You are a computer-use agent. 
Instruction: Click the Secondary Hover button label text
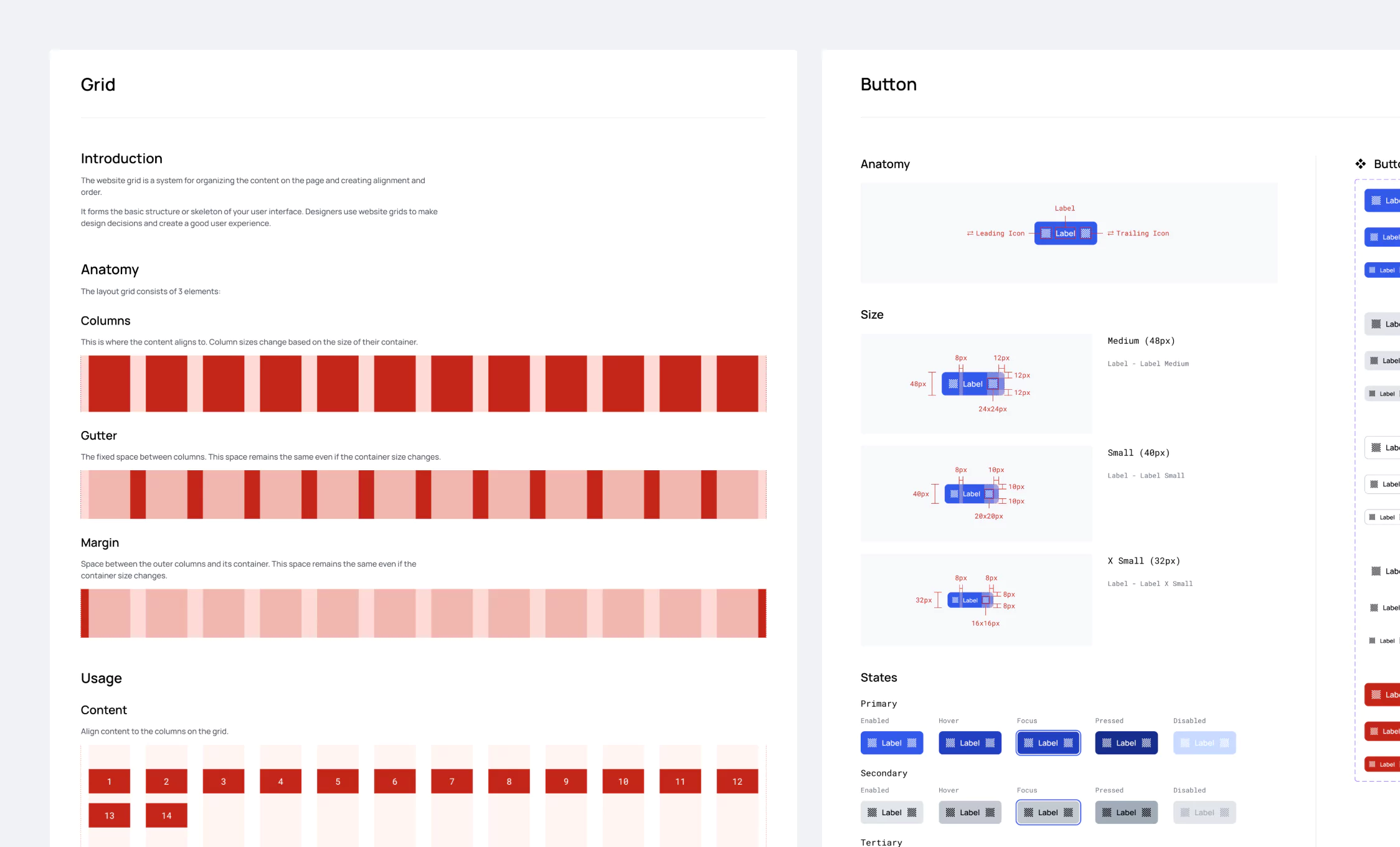(970, 813)
